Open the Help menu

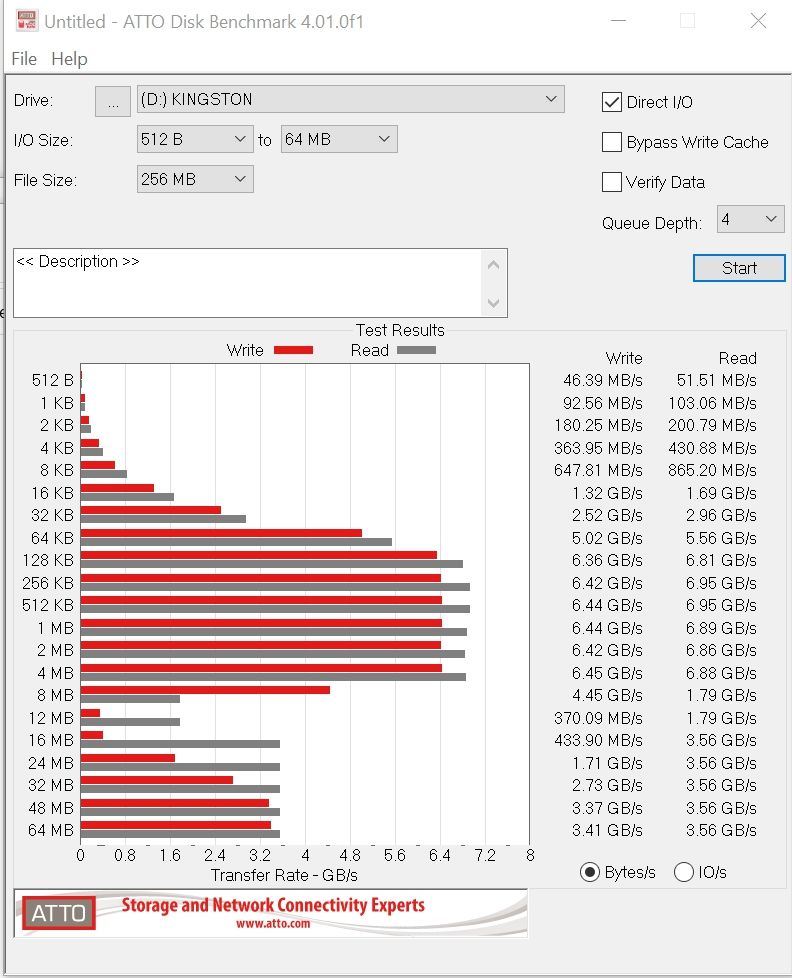69,59
